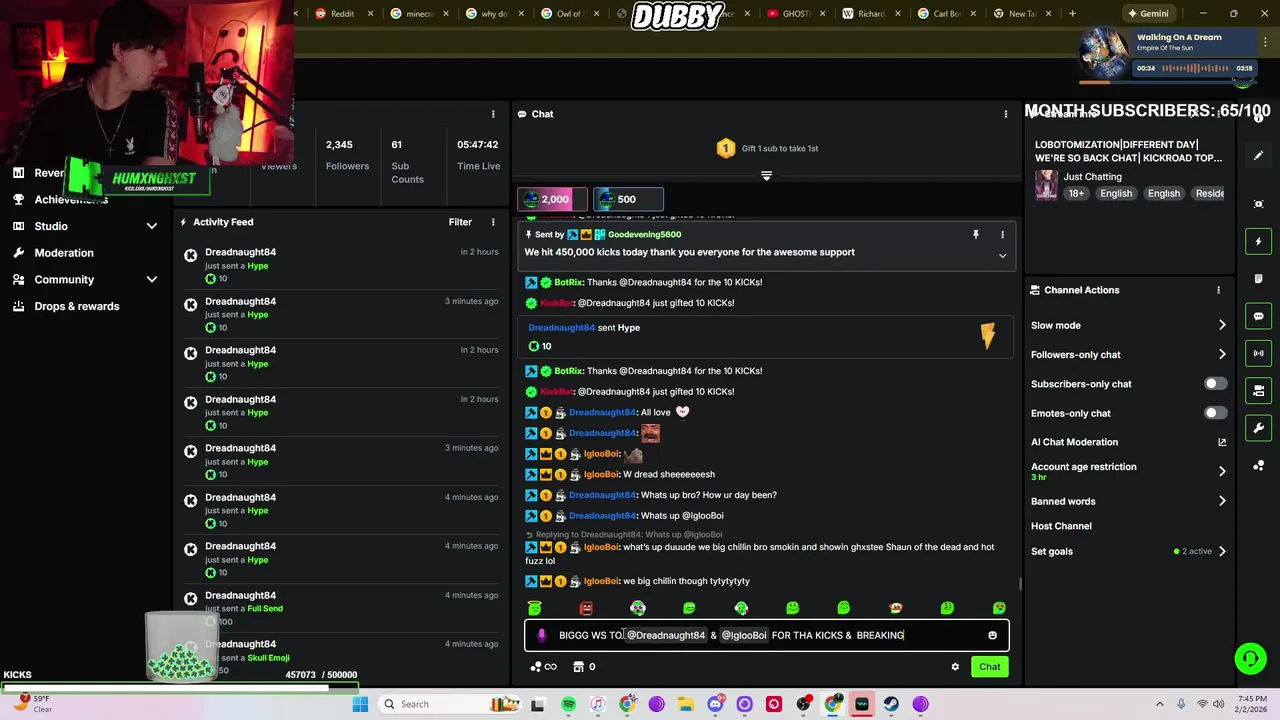Viewport: 1280px width, 720px height.
Task: Switch to the Richard browser tab
Action: coord(870,14)
